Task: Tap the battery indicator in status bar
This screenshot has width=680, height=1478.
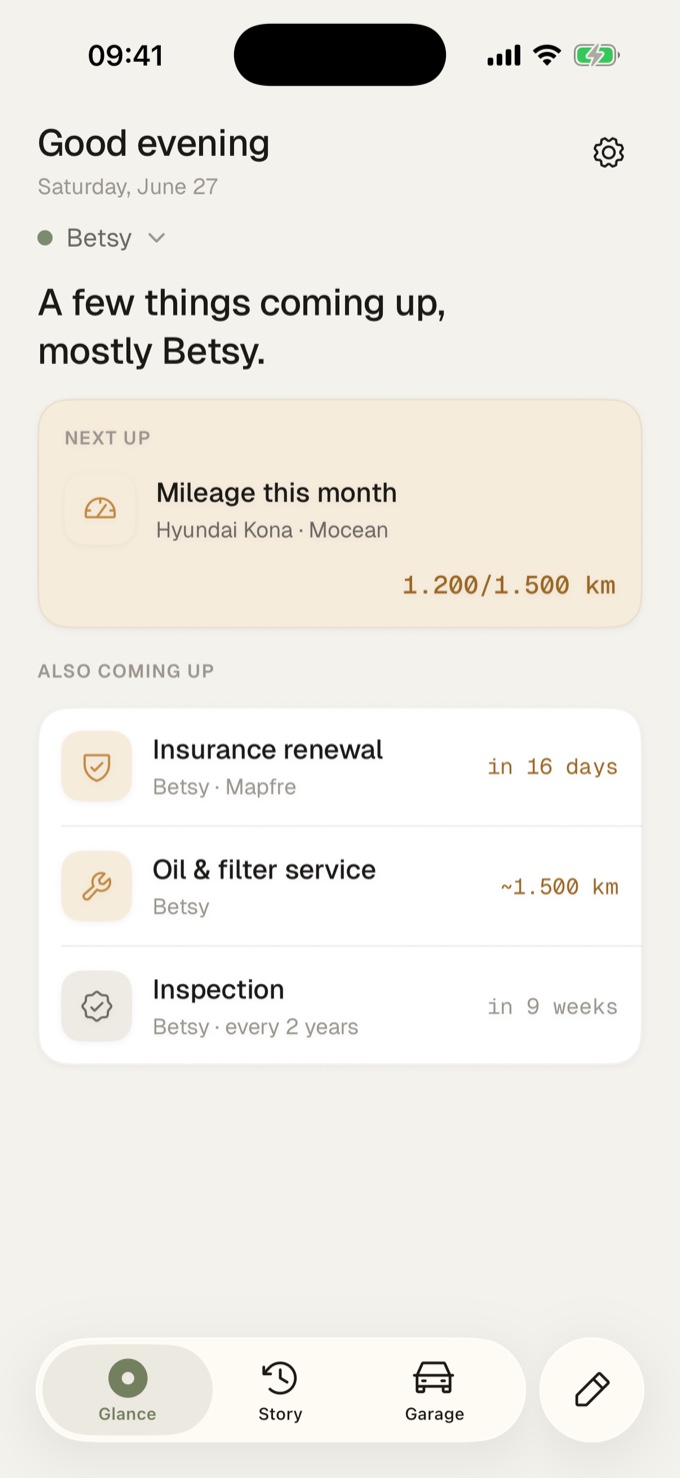Action: pyautogui.click(x=597, y=56)
